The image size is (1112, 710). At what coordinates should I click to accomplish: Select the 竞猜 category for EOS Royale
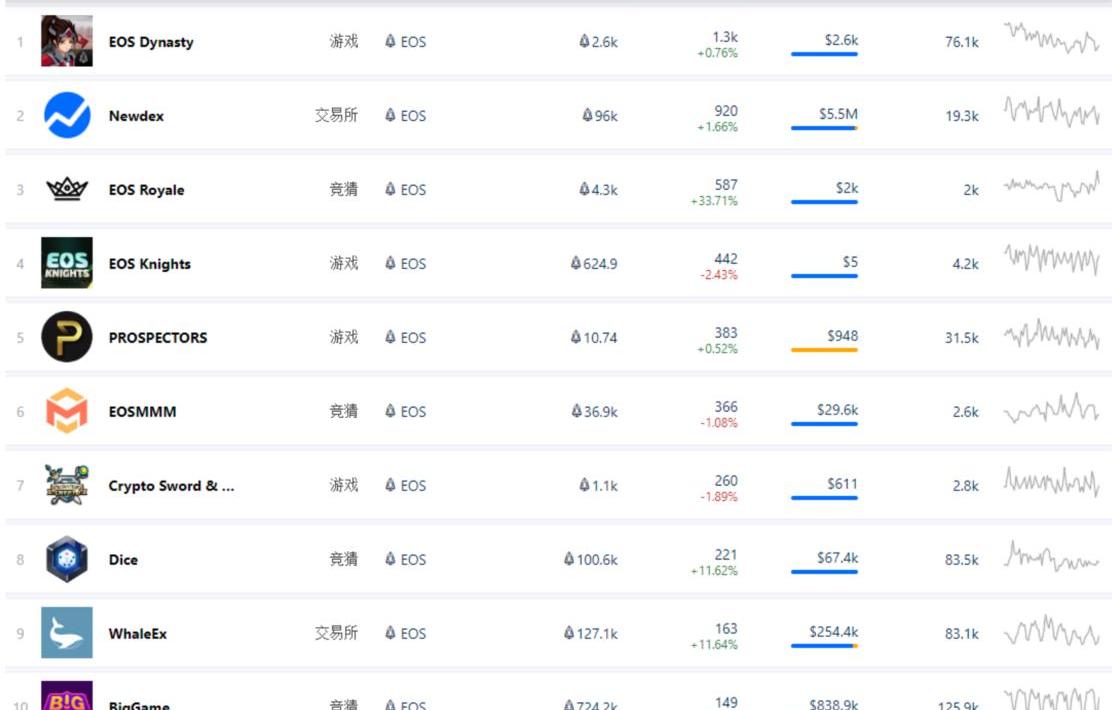point(344,189)
